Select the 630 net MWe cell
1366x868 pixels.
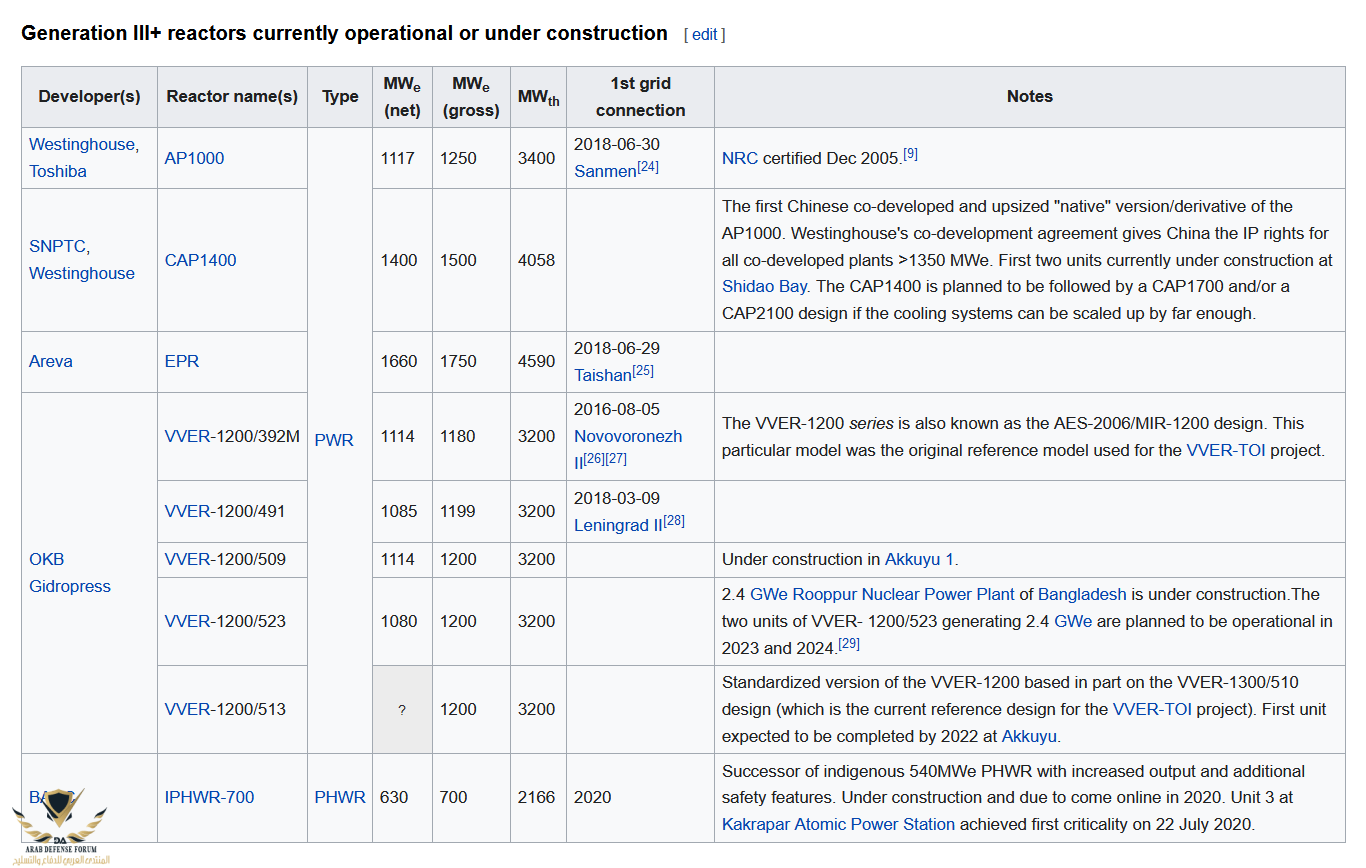point(402,797)
